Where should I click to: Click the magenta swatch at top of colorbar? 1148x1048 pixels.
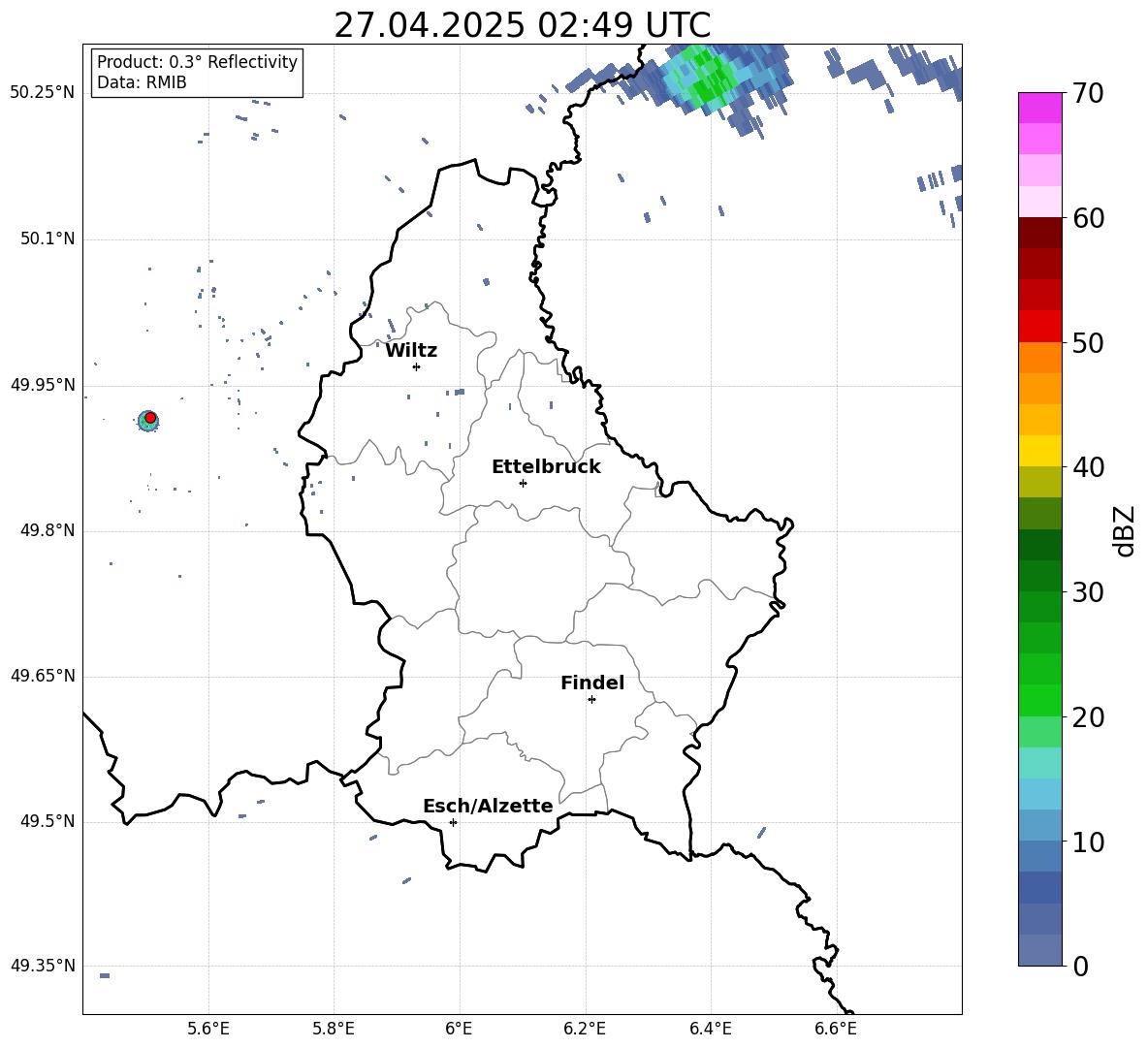pyautogui.click(x=1039, y=108)
